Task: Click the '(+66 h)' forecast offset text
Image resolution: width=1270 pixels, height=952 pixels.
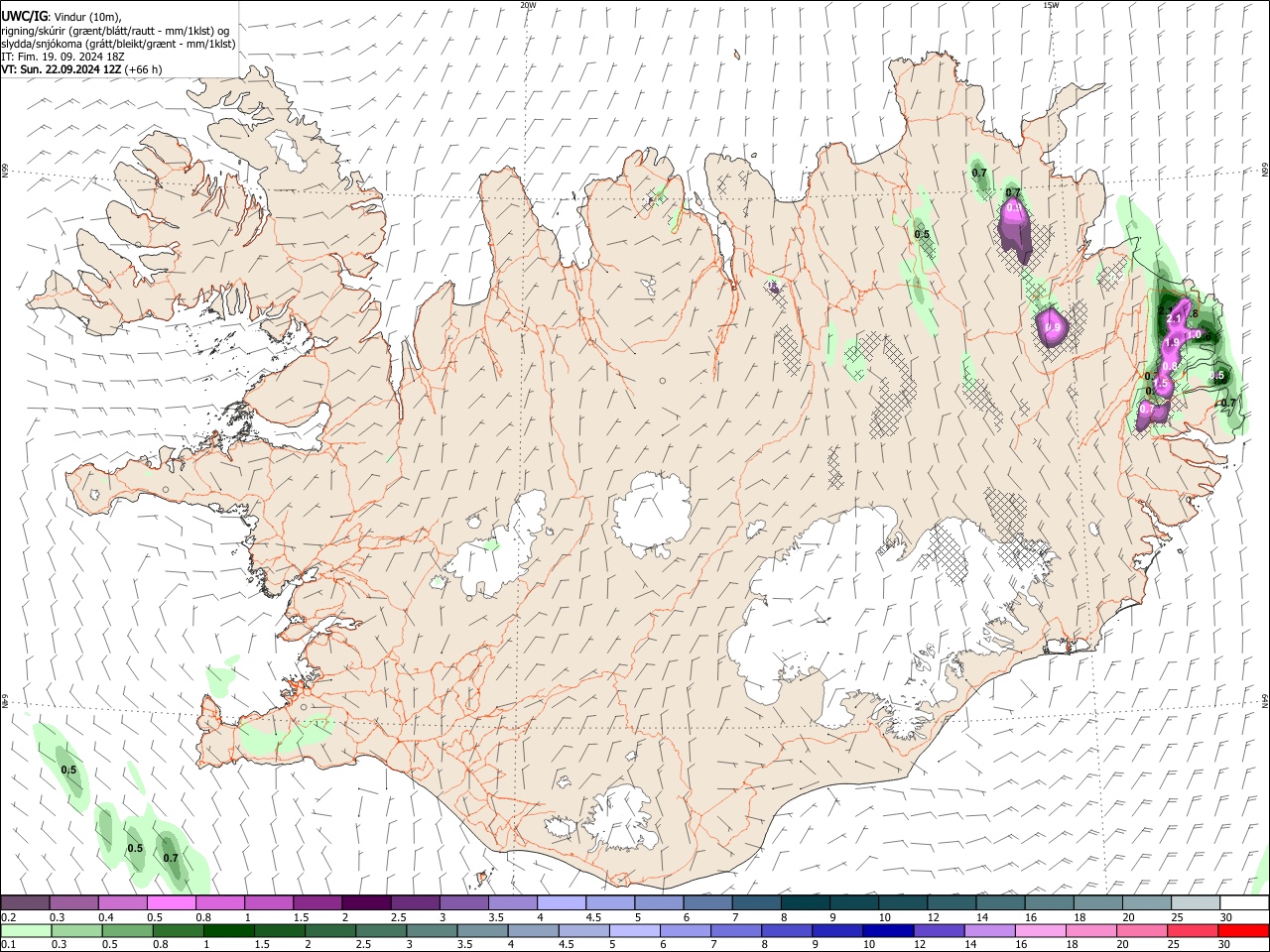Action: pyautogui.click(x=144, y=69)
